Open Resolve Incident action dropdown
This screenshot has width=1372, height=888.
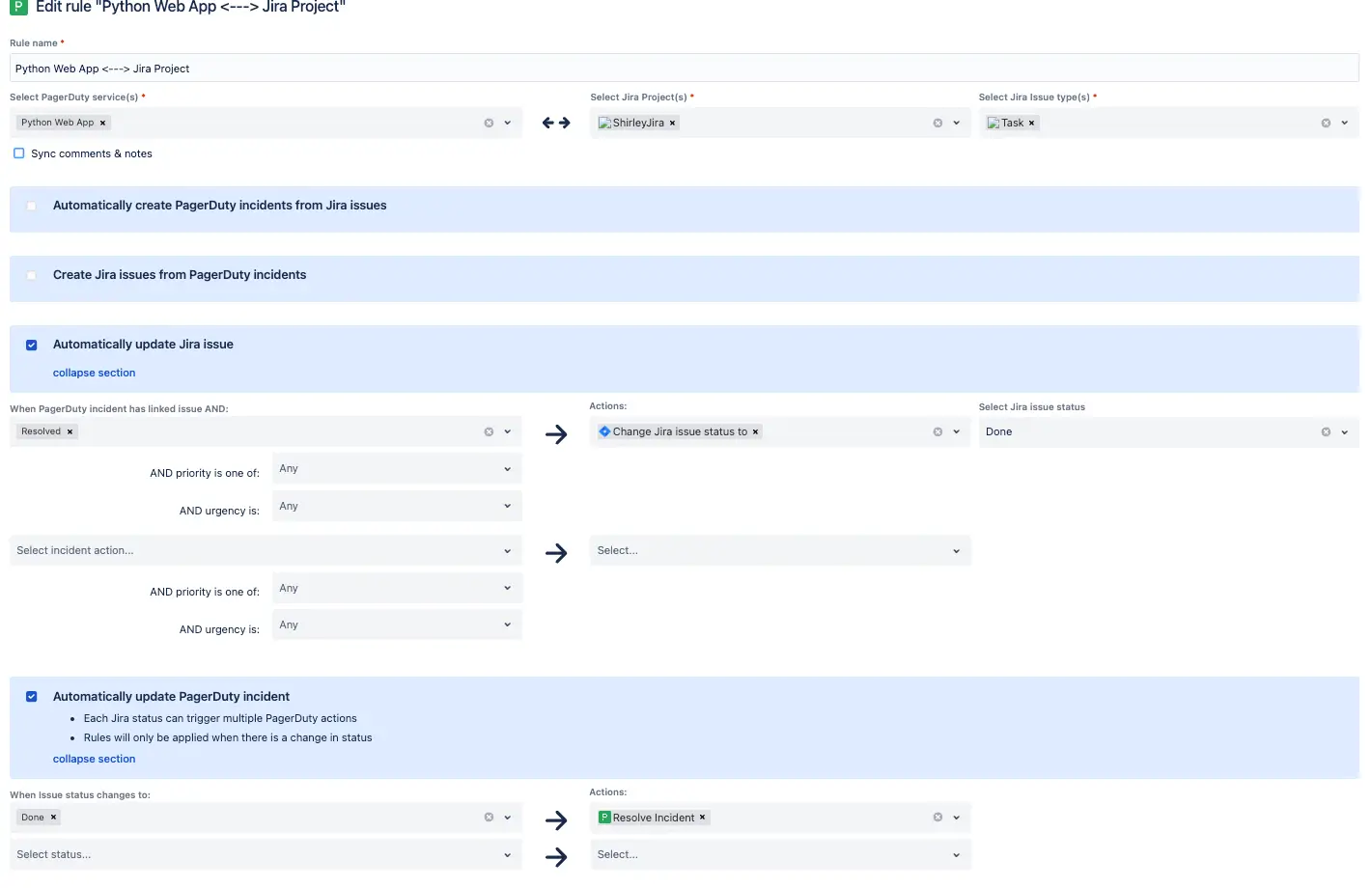tap(957, 817)
